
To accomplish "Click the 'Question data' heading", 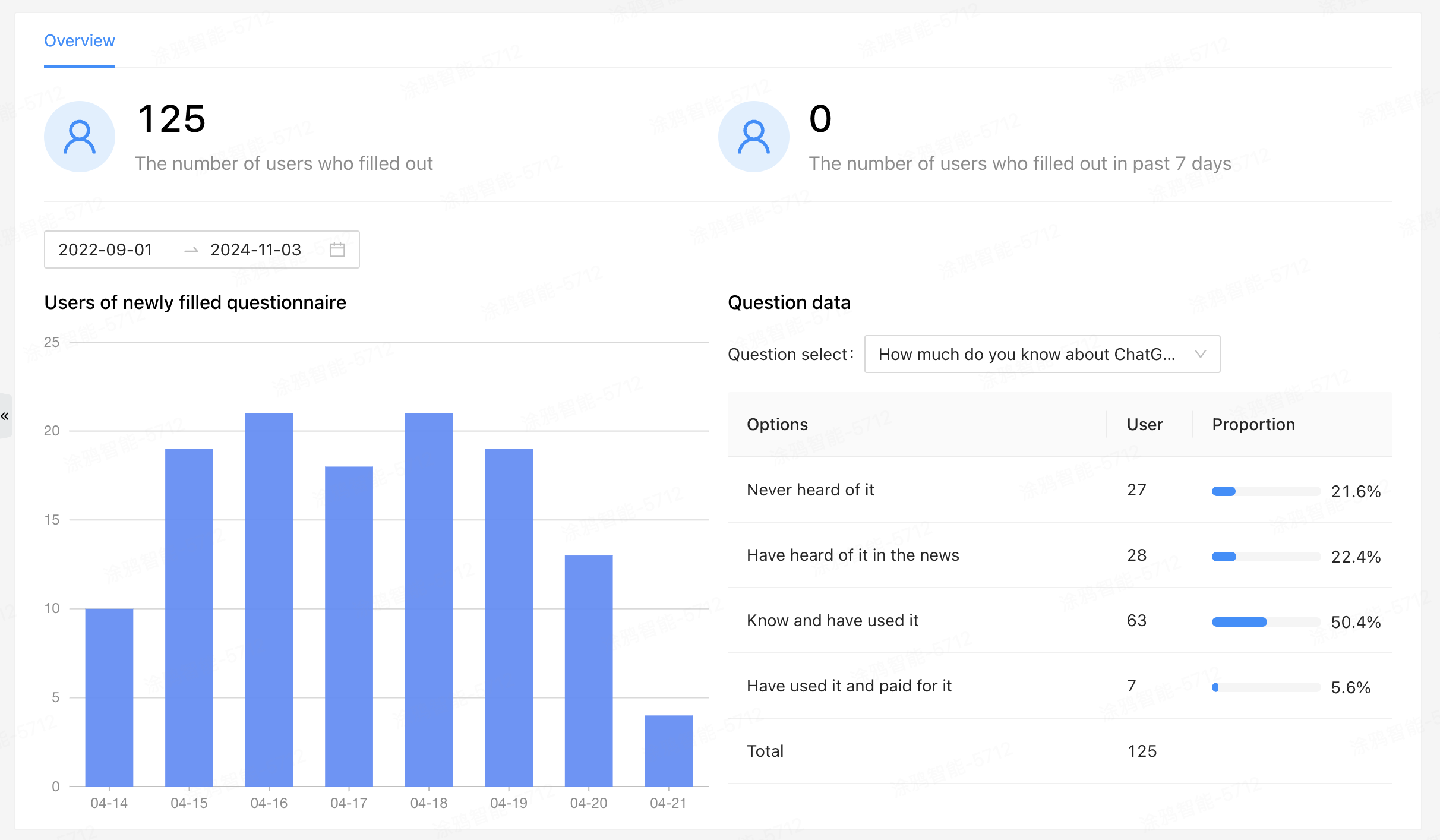I will pos(789,302).
